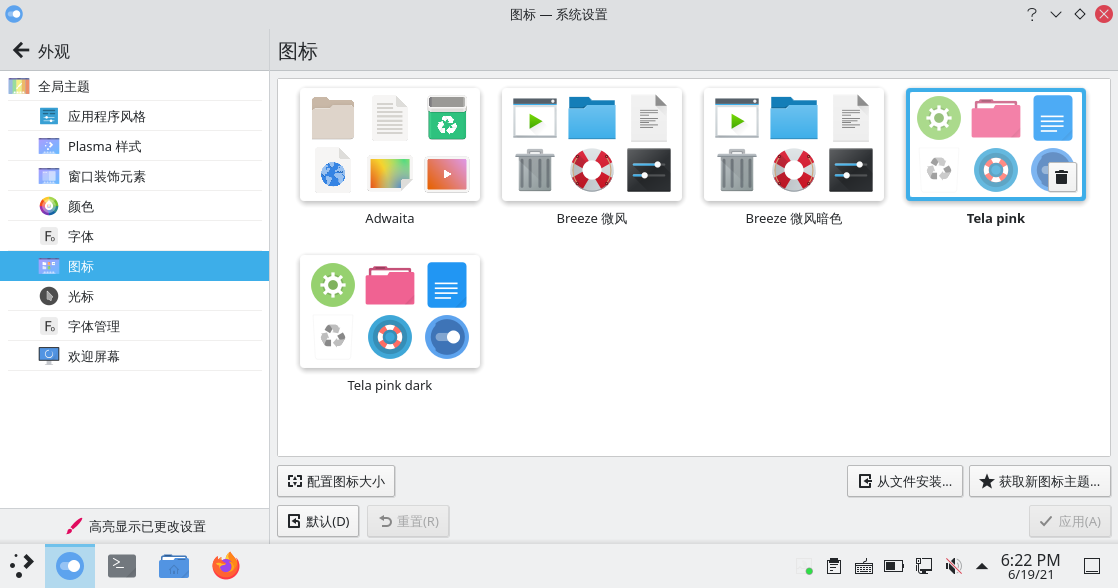This screenshot has width=1118, height=588.
Task: Go to 全局主题 in the sidebar
Action: pyautogui.click(x=64, y=87)
